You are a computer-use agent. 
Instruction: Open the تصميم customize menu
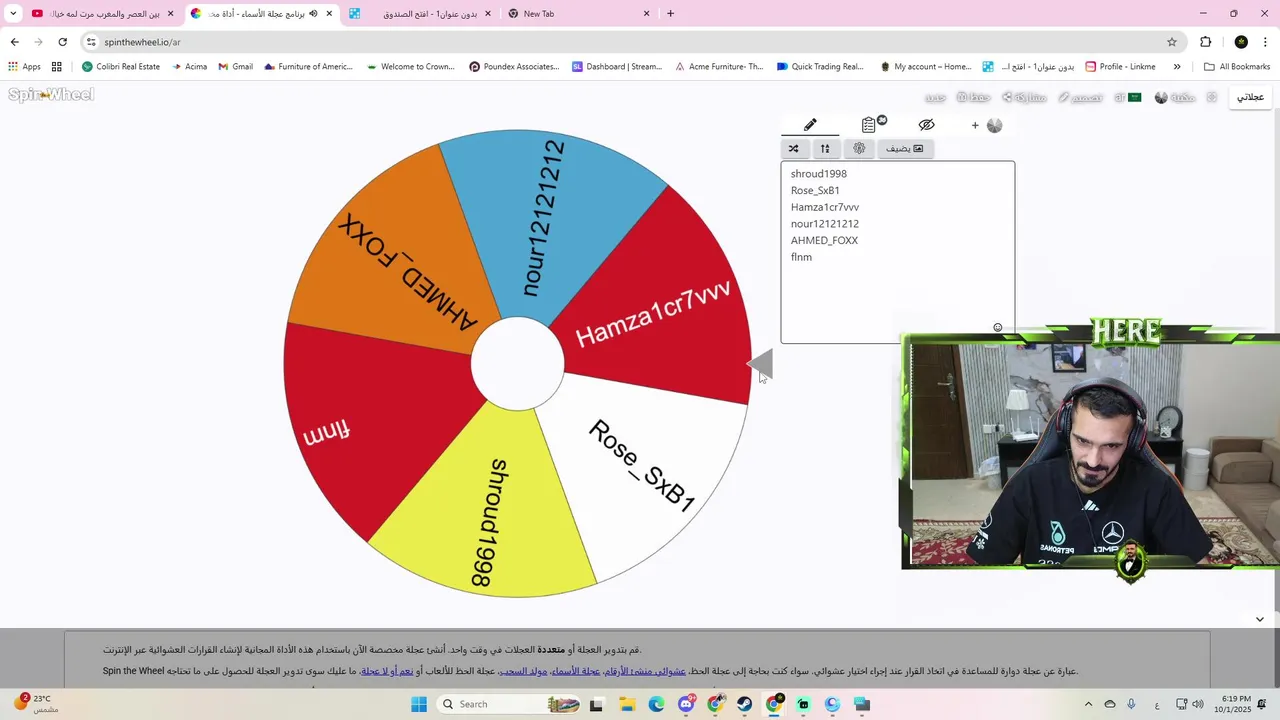(x=1080, y=97)
